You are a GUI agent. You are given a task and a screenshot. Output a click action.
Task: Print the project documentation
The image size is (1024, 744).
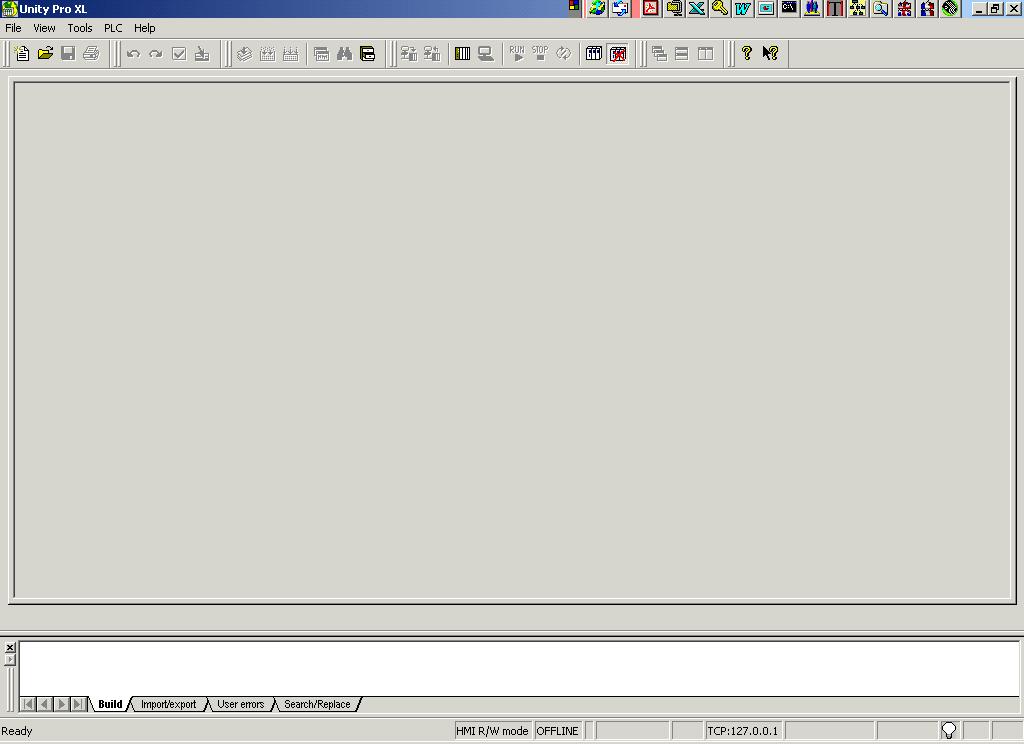(x=90, y=53)
